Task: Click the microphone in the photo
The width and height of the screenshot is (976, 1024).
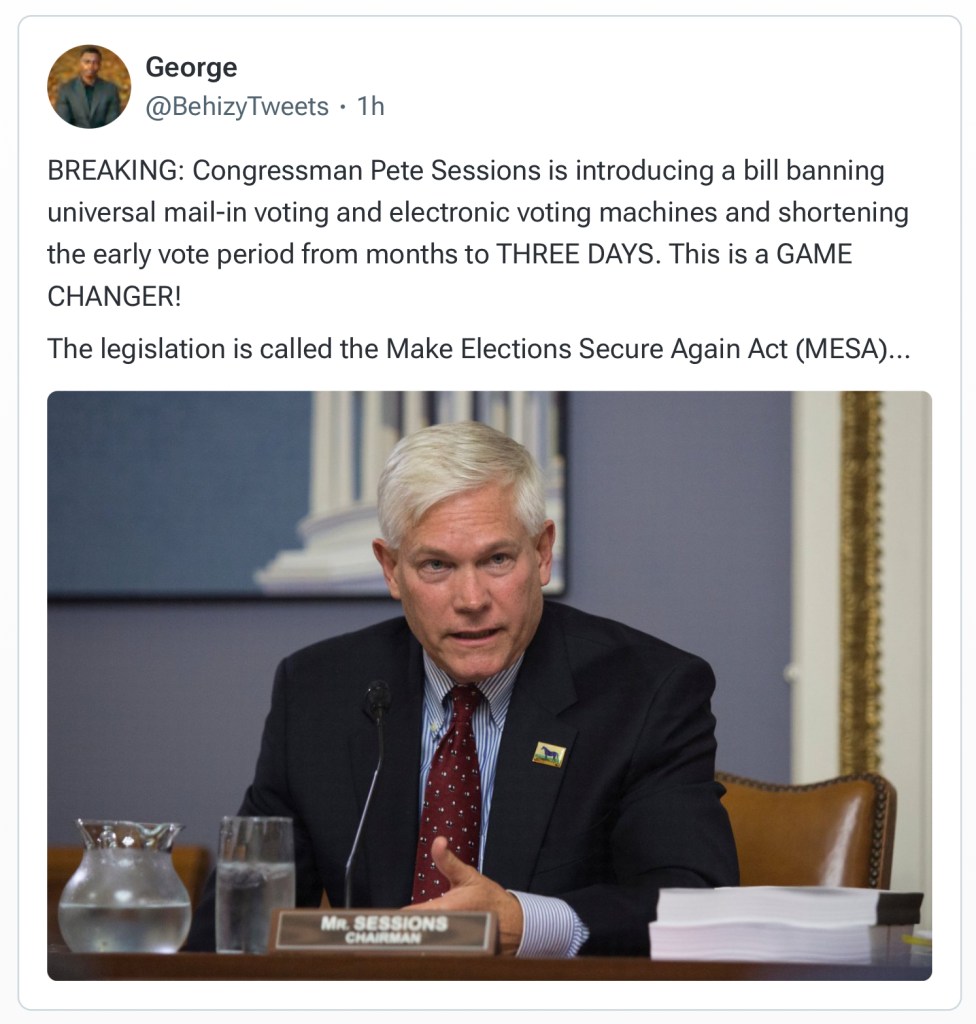Action: tap(377, 700)
